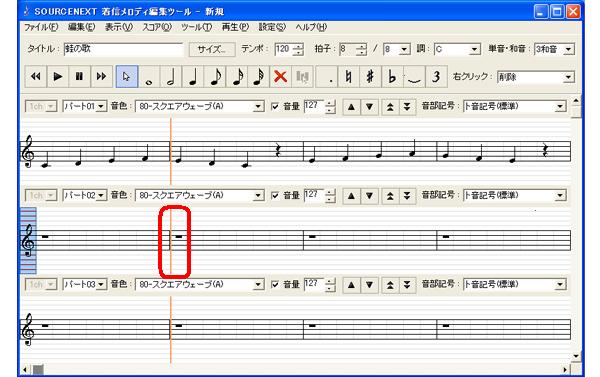Shift パート02 down an octave
This screenshot has width=600, height=377.
point(407,196)
